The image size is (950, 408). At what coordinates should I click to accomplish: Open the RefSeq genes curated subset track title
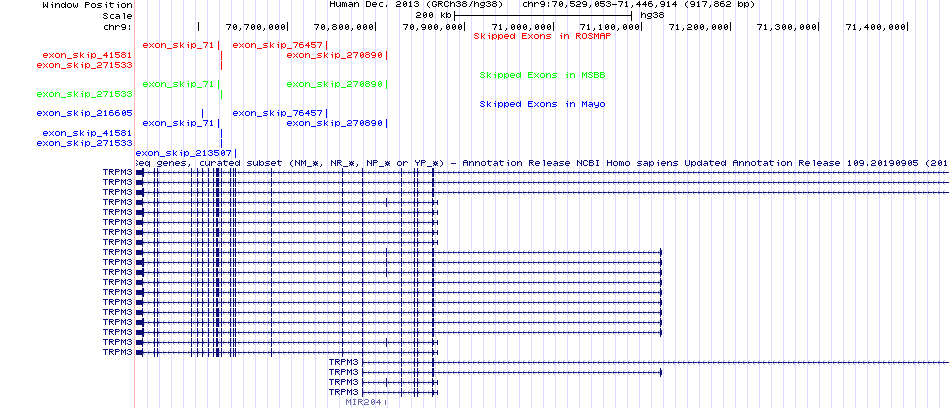[540, 162]
